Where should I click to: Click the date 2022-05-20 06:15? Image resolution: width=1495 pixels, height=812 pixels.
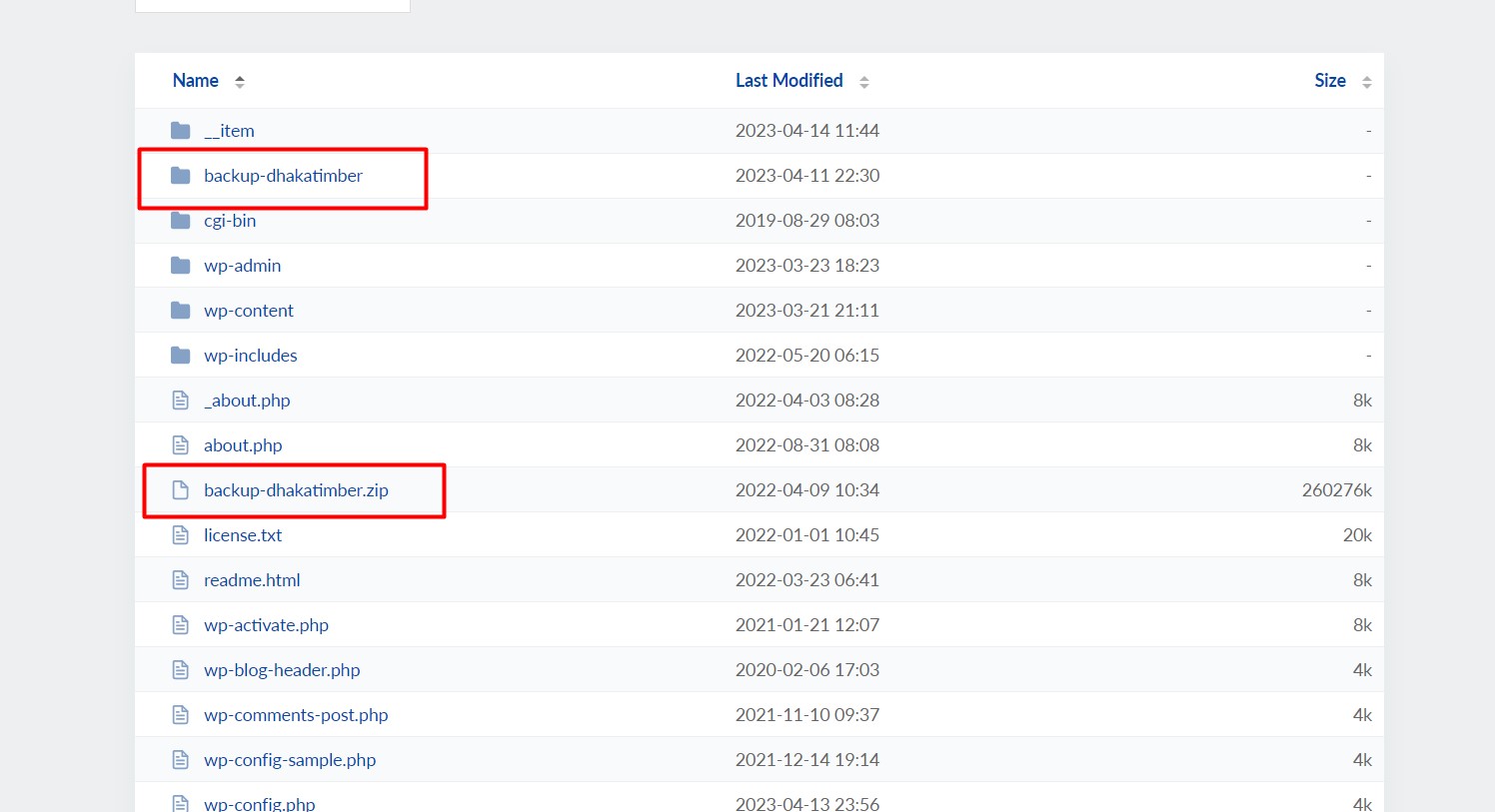coord(807,356)
